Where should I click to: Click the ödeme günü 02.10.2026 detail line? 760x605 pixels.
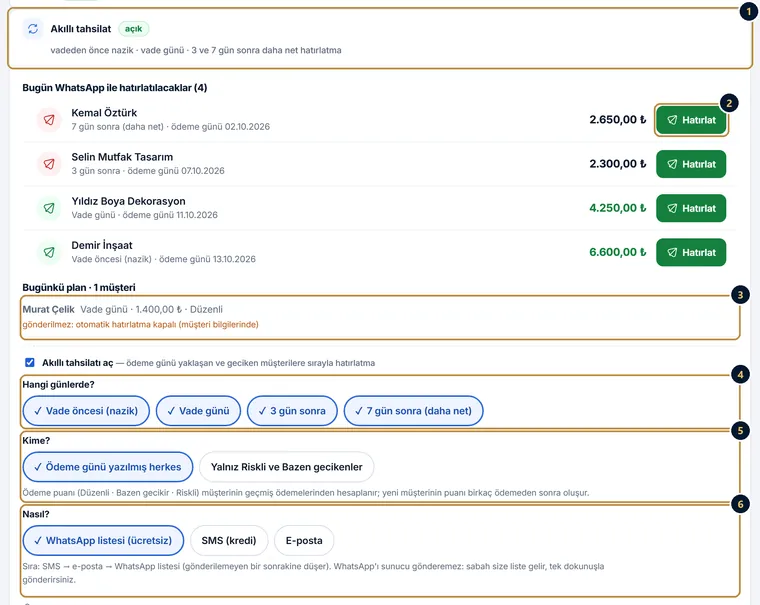click(171, 127)
